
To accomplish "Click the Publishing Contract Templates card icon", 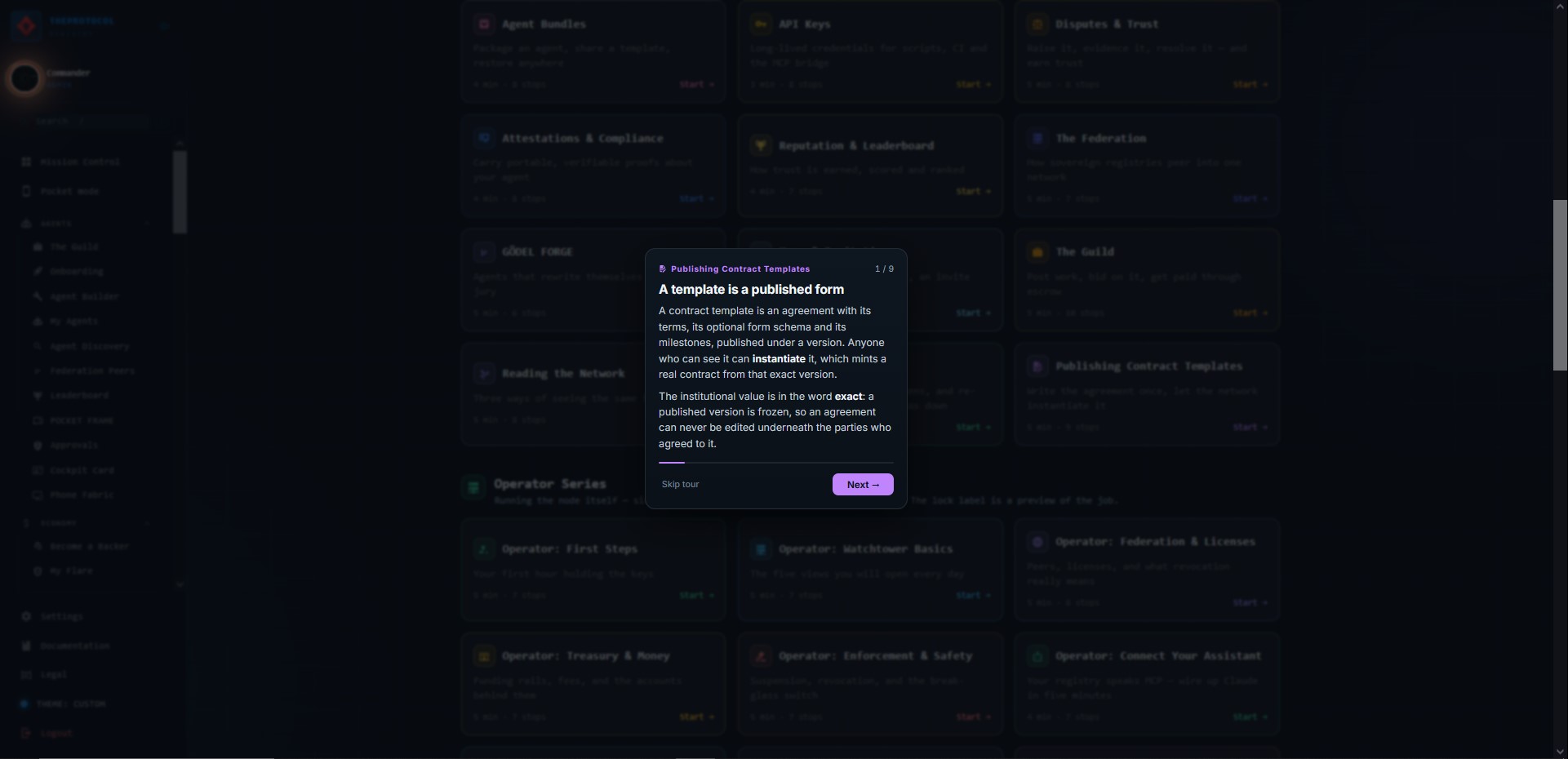I will click(1037, 366).
